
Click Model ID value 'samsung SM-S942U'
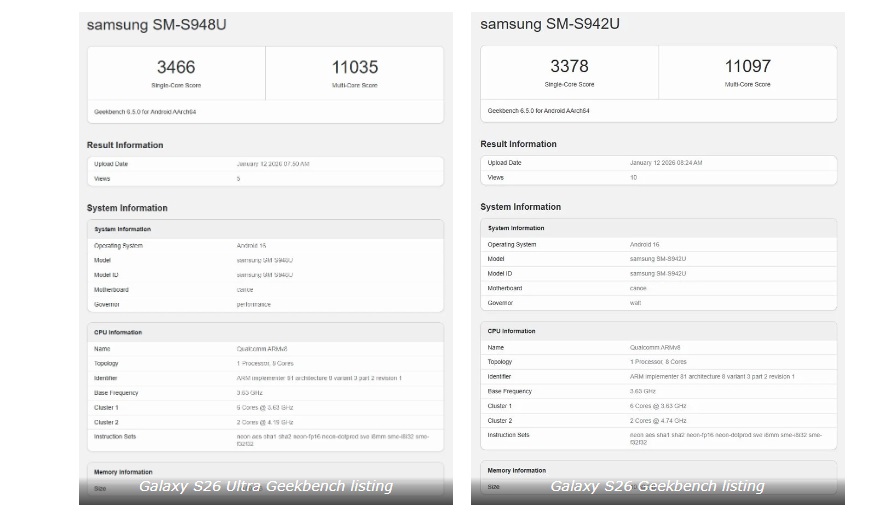(658, 274)
